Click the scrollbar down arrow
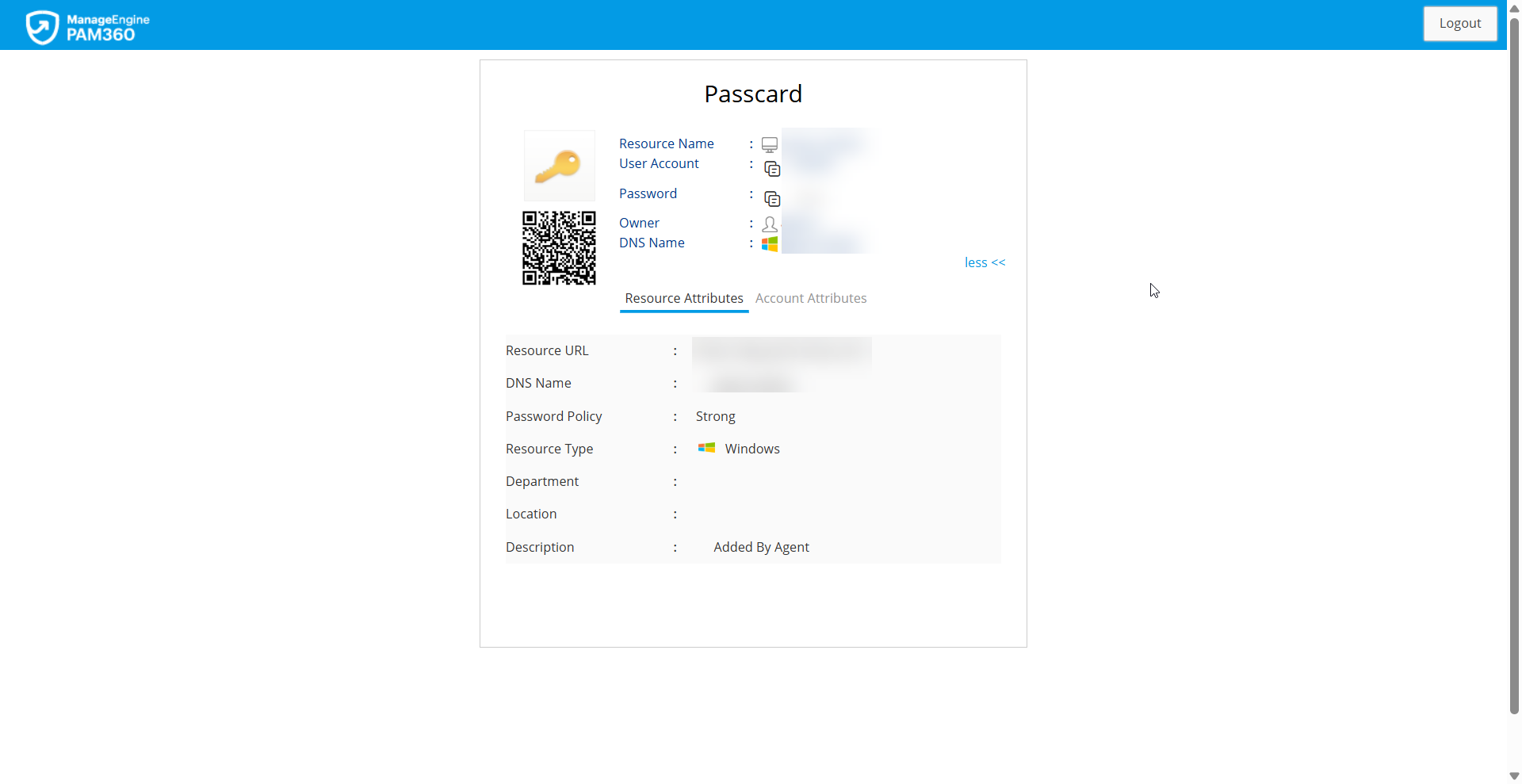 tap(1514, 775)
